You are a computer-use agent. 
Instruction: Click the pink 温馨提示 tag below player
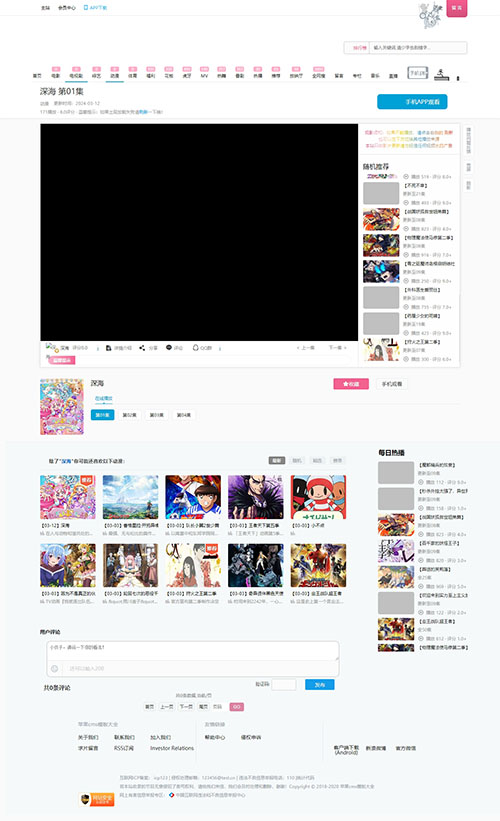tap(62, 360)
